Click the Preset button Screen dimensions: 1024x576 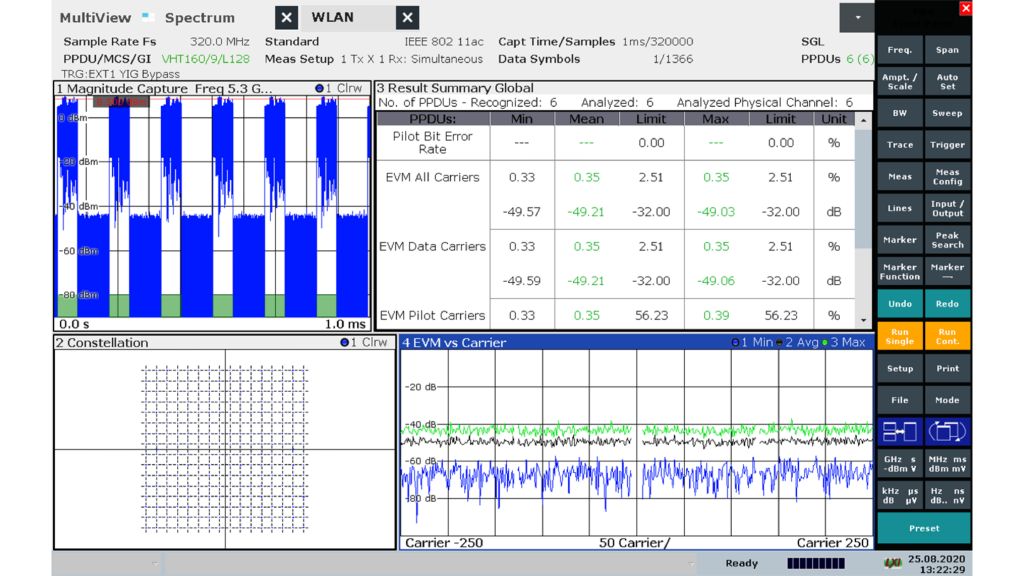click(923, 528)
